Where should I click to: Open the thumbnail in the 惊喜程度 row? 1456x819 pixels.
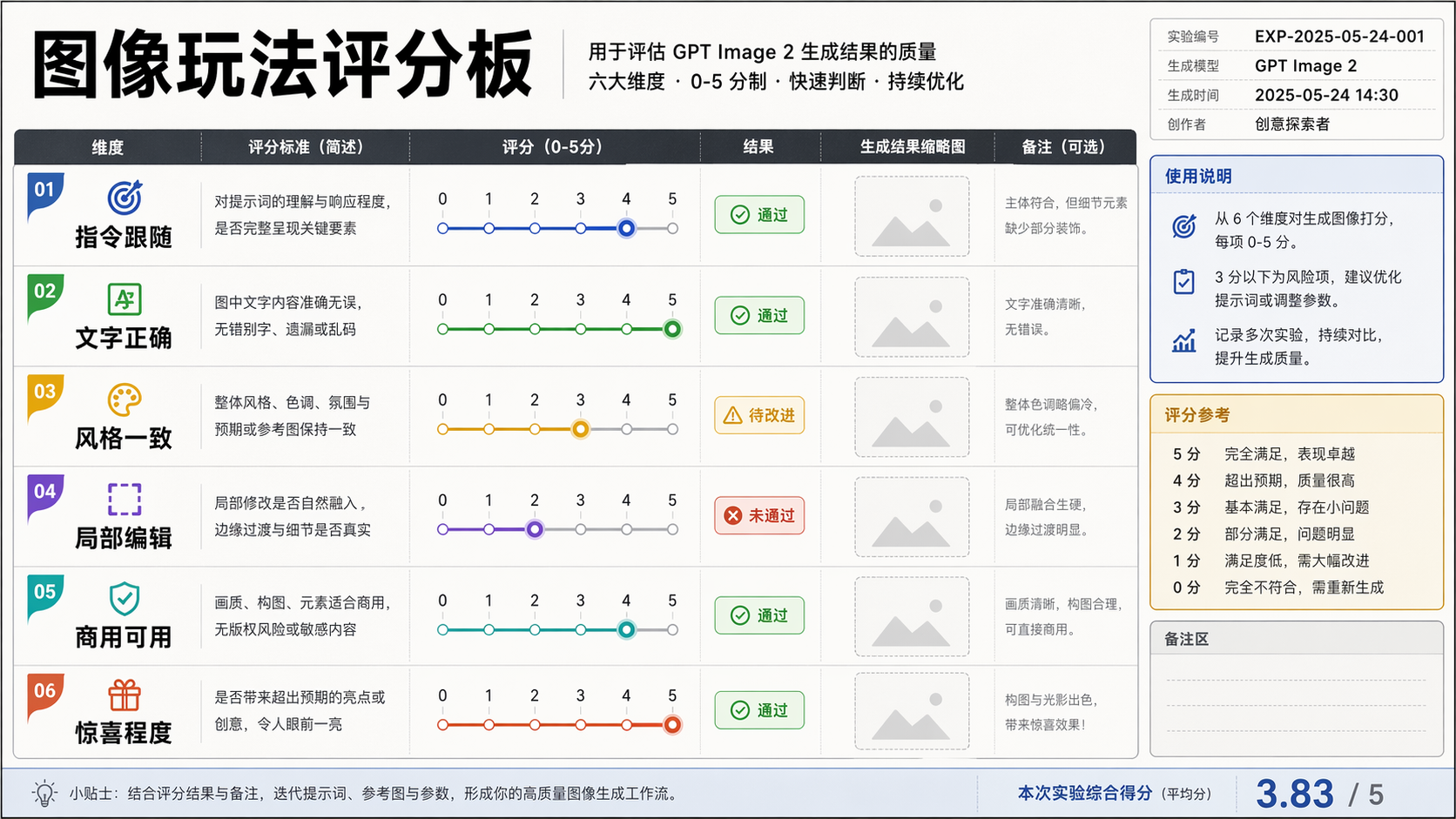(912, 711)
